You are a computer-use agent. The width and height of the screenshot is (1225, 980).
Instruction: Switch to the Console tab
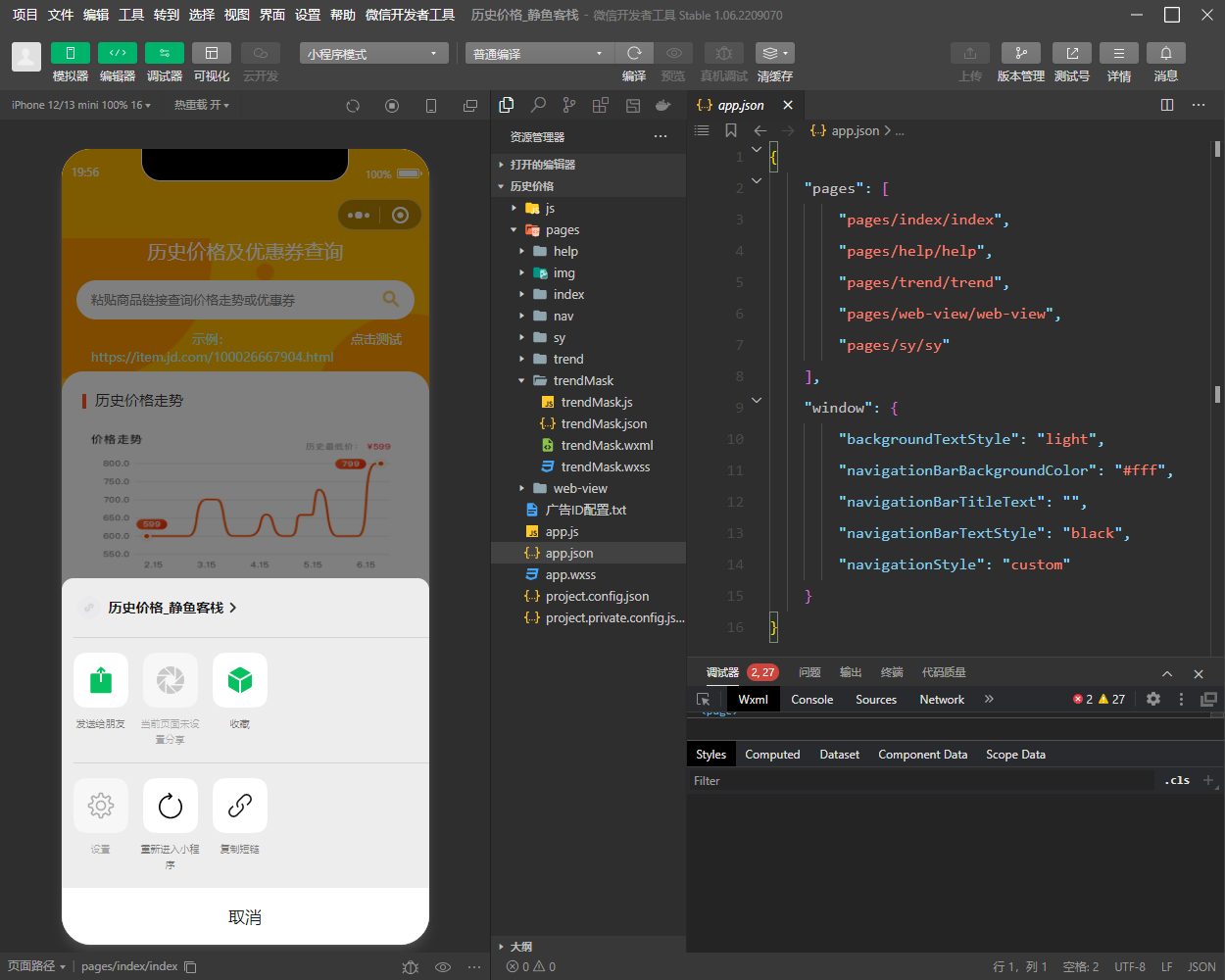pyautogui.click(x=811, y=700)
